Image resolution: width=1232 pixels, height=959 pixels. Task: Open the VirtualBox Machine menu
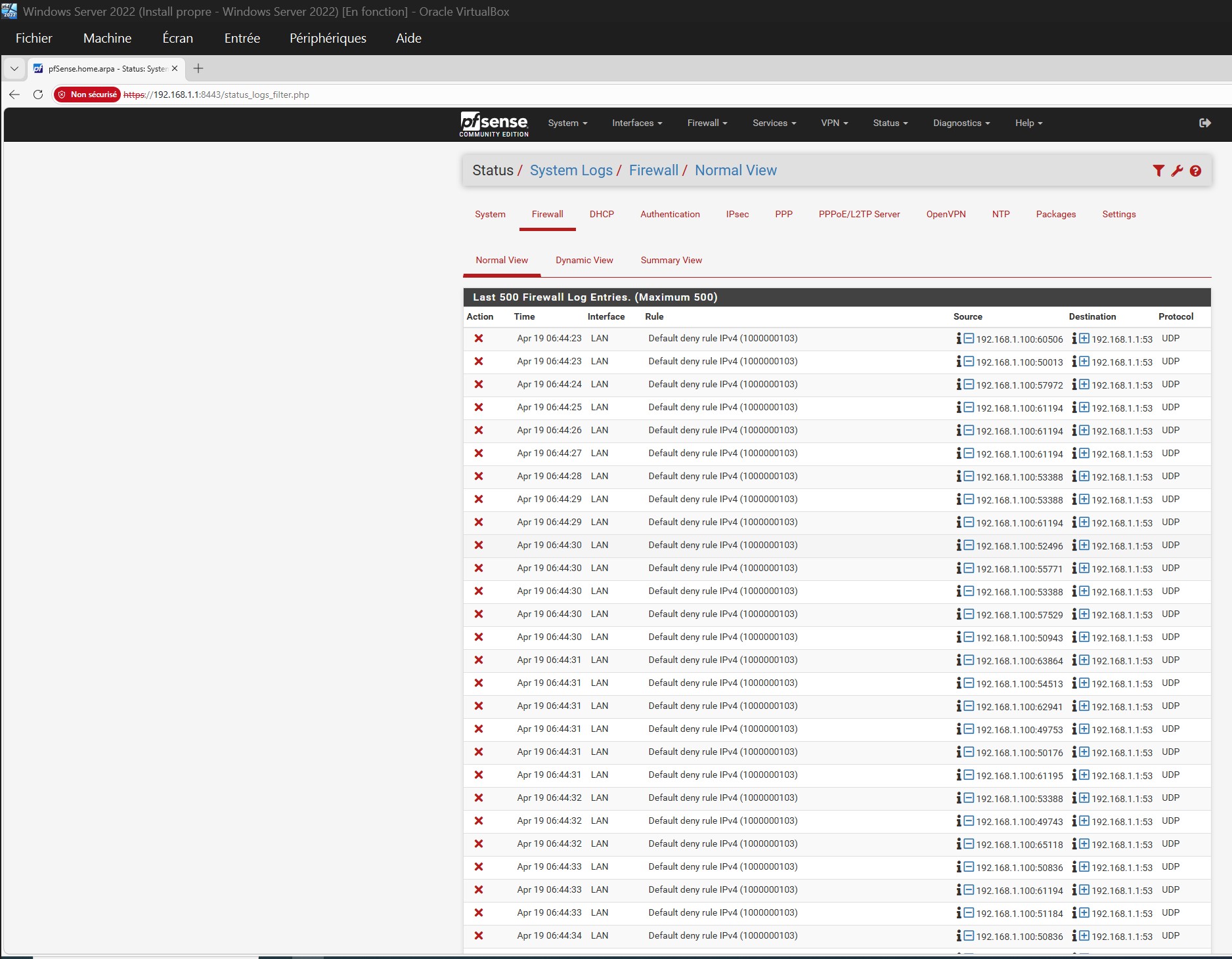tap(107, 38)
